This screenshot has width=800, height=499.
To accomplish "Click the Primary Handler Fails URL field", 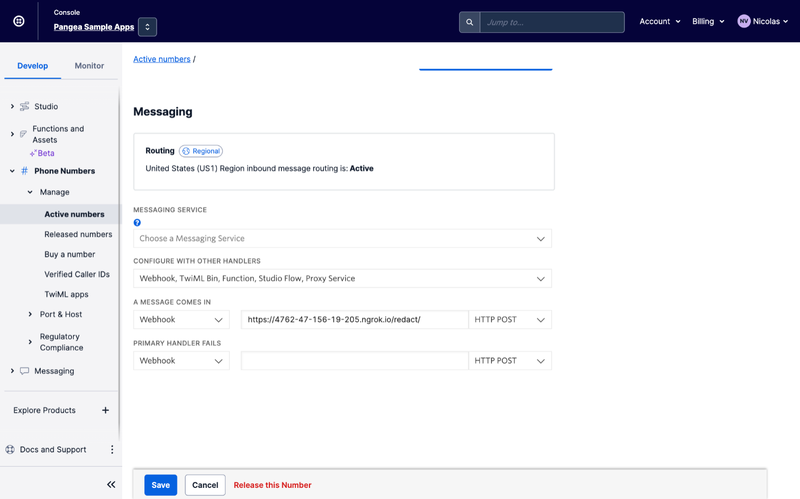I will coord(354,360).
